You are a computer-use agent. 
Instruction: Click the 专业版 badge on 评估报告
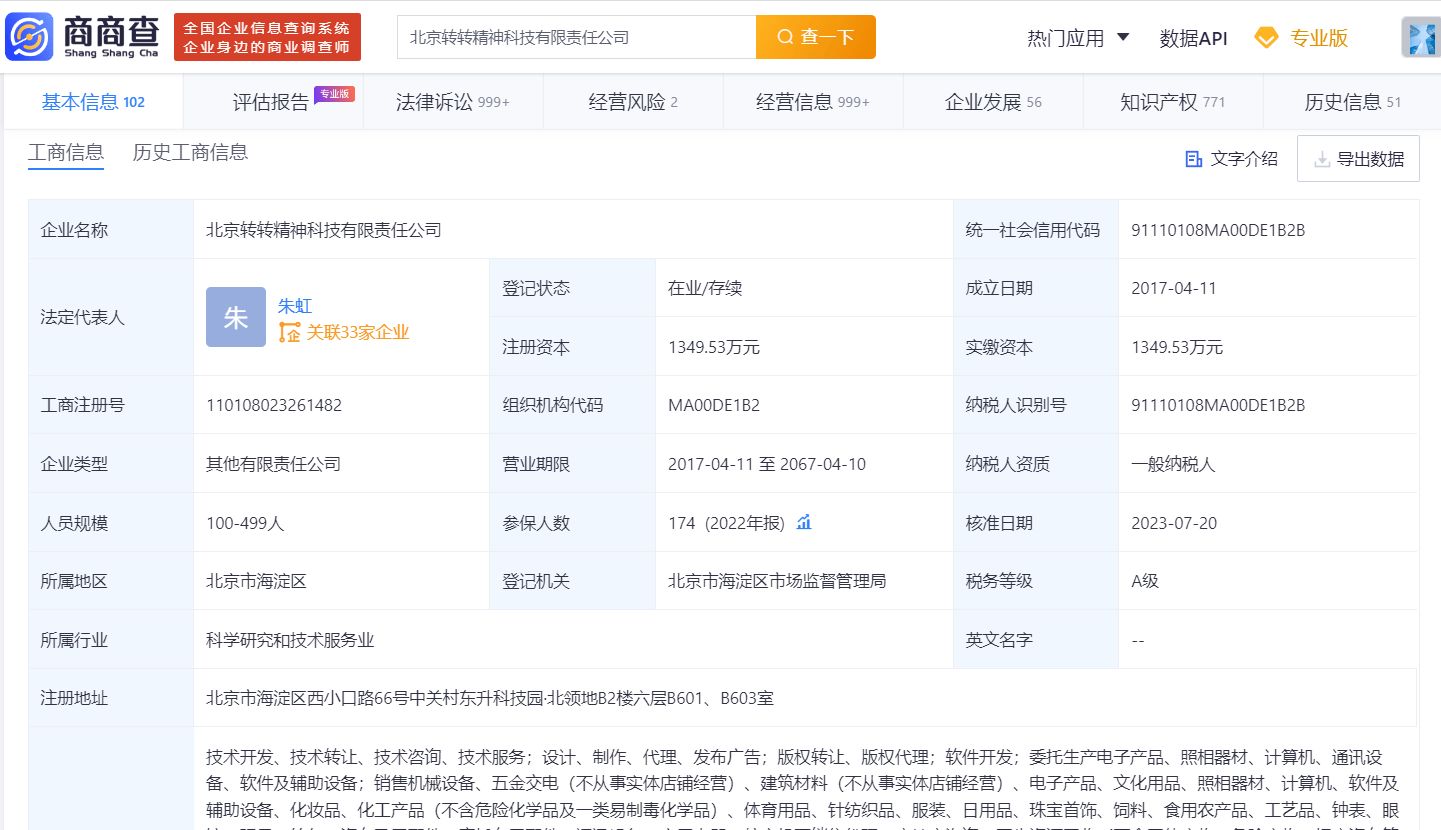coord(334,93)
